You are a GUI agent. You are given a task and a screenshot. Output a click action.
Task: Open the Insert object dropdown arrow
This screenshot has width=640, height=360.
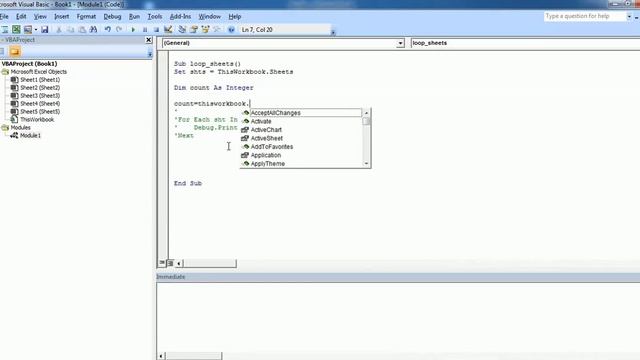click(x=36, y=29)
